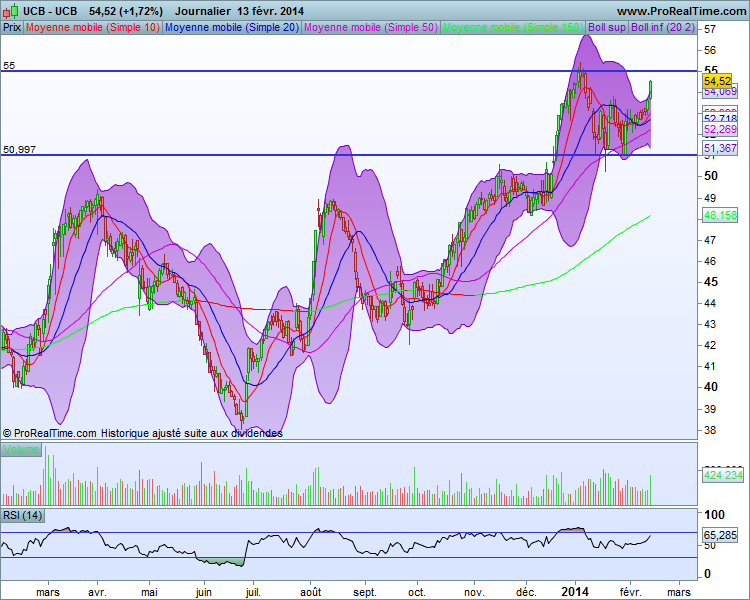
Task: Select the horizontal line labeled 50,997
Action: 348,155
